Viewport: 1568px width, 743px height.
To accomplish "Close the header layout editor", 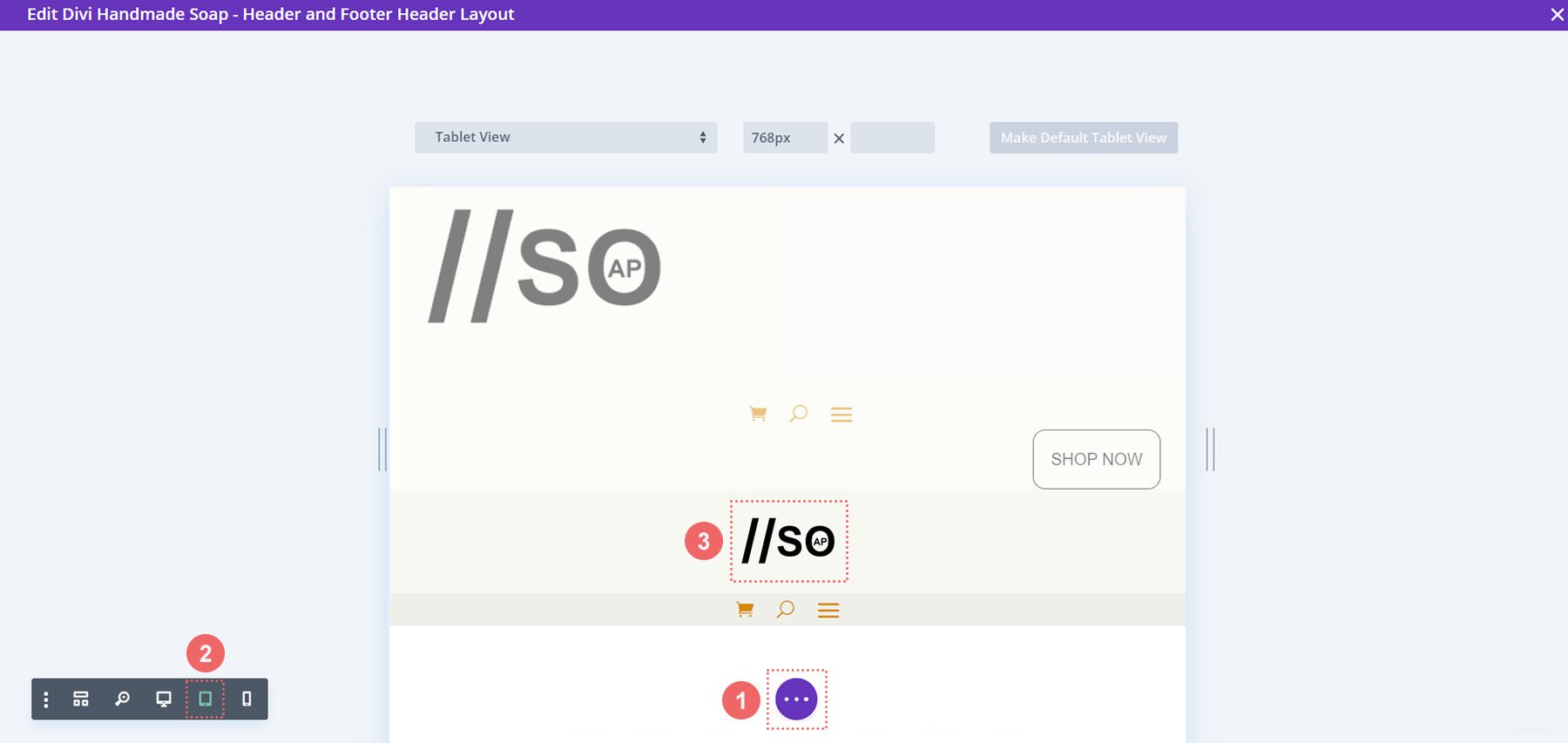I will pos(1557,15).
